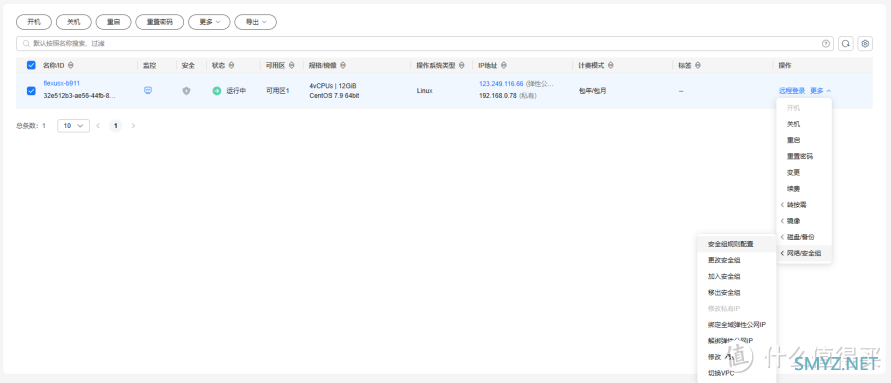This screenshot has height=383, width=891.
Task: Uncheck the flexusx-b911 row checkbox
Action: [31, 91]
